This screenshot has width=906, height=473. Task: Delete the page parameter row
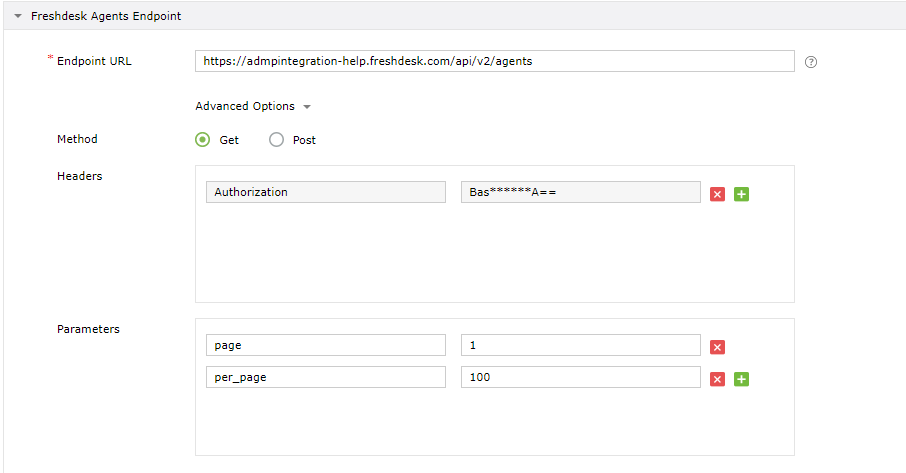coord(717,347)
